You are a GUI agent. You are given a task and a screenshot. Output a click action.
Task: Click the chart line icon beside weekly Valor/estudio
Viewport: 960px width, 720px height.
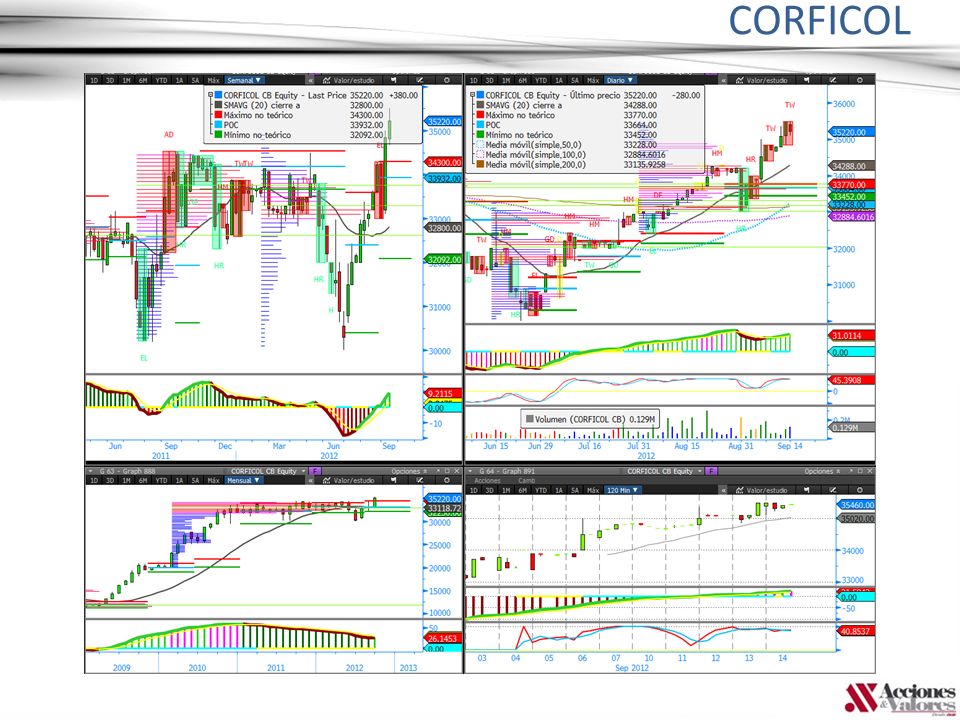coord(326,80)
